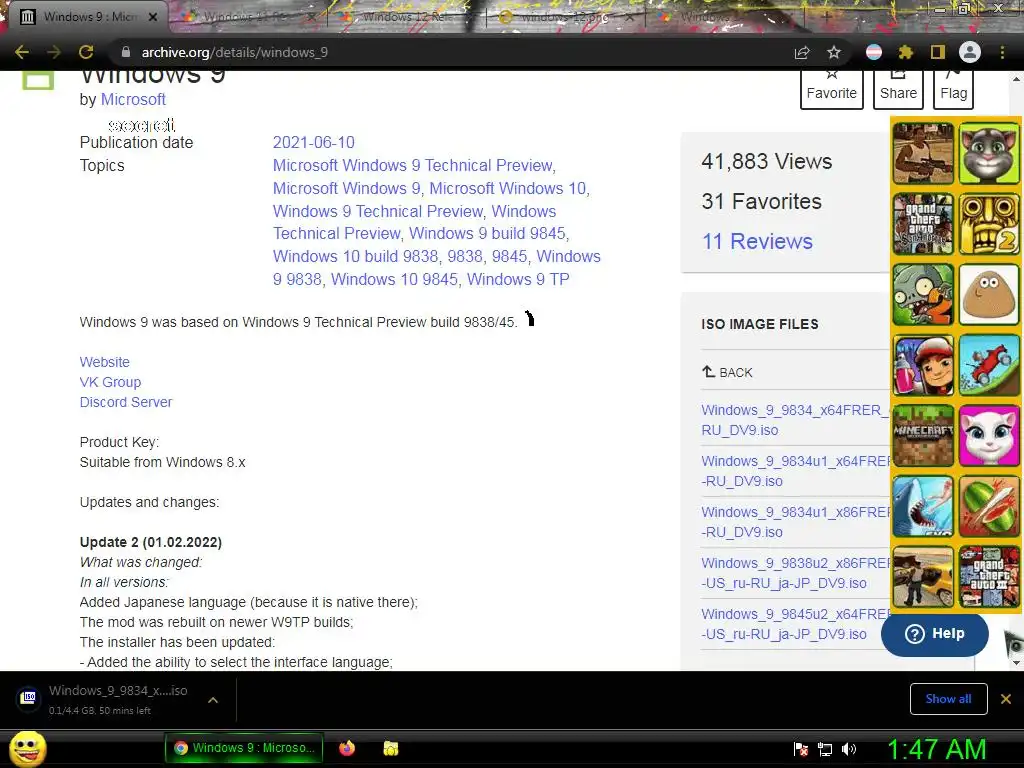Reload the archive.org page

click(x=86, y=52)
